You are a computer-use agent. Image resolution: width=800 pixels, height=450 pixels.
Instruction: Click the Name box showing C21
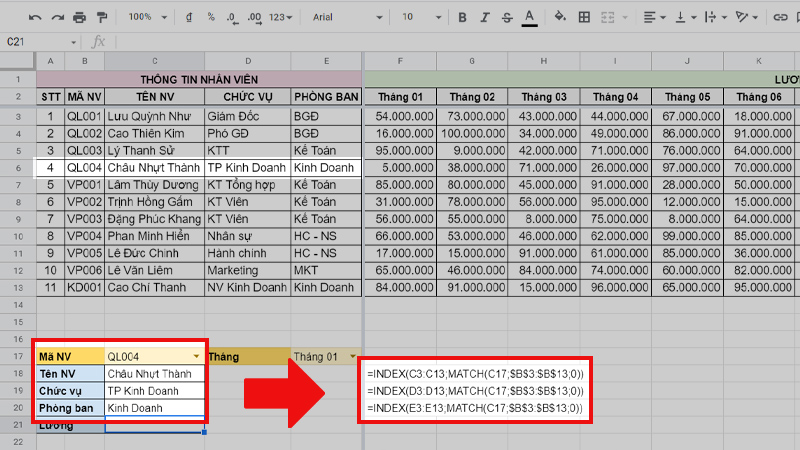point(40,42)
